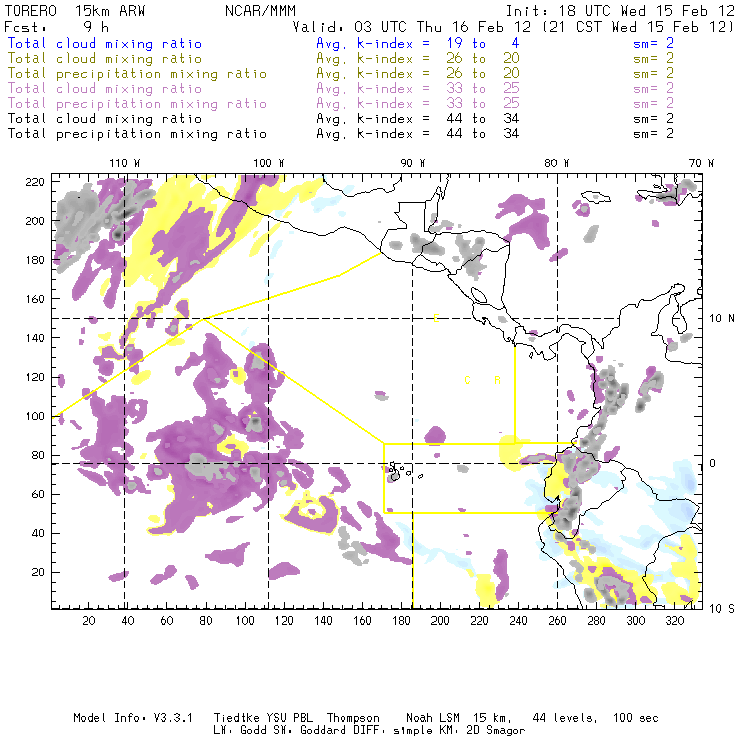Image resolution: width=740 pixels, height=740 pixels.
Task: Click the '10 S' latitude label
Action: coord(722,609)
